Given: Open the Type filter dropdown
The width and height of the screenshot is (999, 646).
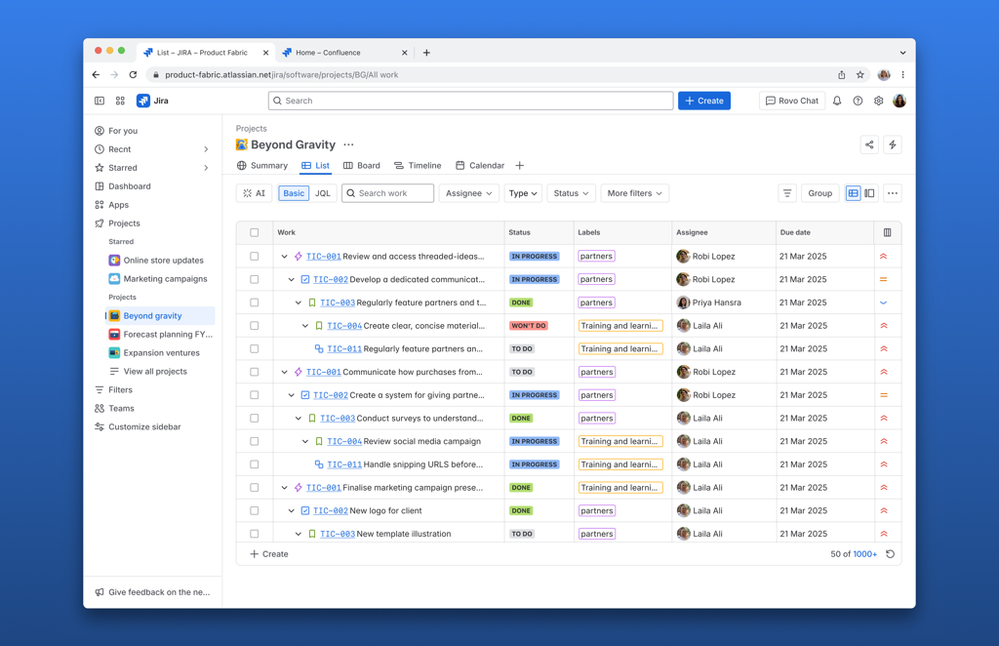Looking at the screenshot, I should point(522,193).
